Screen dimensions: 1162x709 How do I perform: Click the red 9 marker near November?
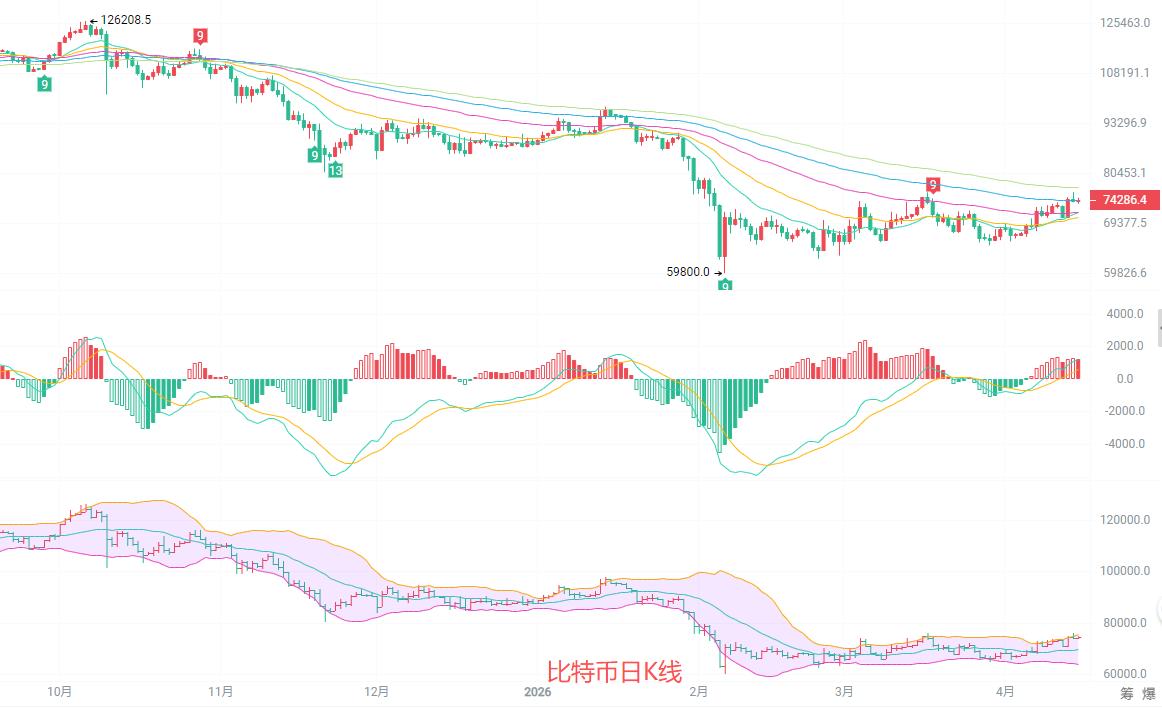pos(200,36)
